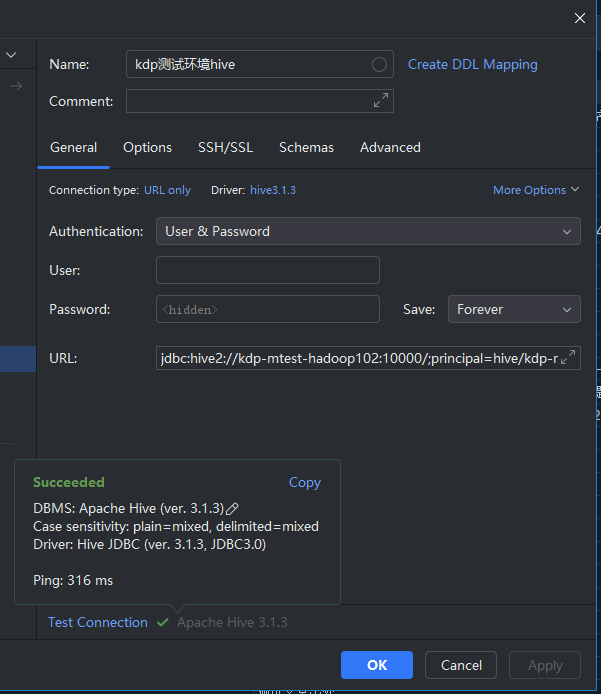Image resolution: width=601 pixels, height=694 pixels.
Task: Open the Save password dropdown set to Forever
Action: point(514,309)
